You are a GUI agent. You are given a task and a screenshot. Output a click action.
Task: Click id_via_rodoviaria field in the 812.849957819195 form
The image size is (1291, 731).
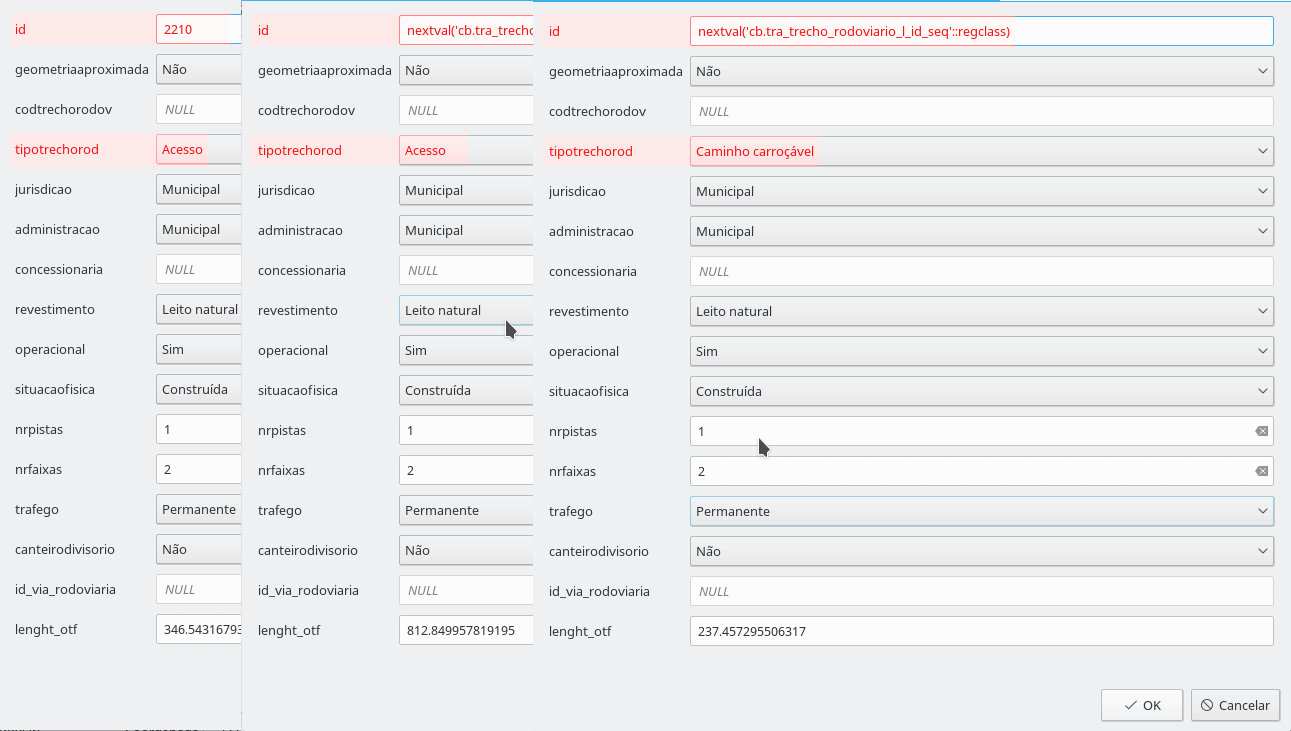[466, 590]
